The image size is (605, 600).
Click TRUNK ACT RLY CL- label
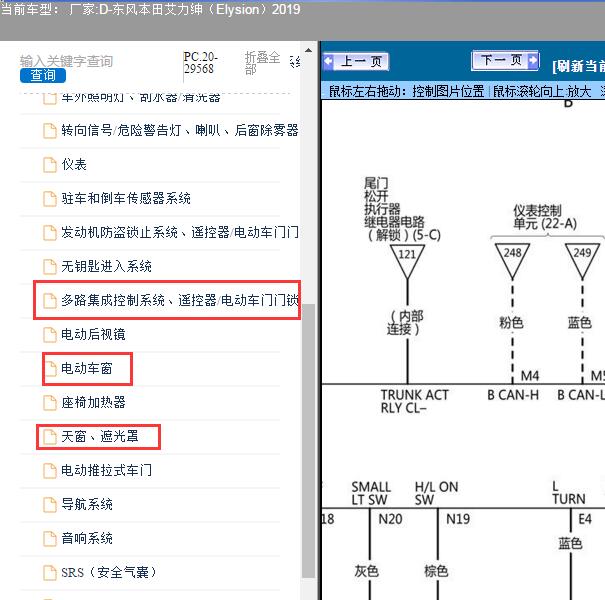414,401
